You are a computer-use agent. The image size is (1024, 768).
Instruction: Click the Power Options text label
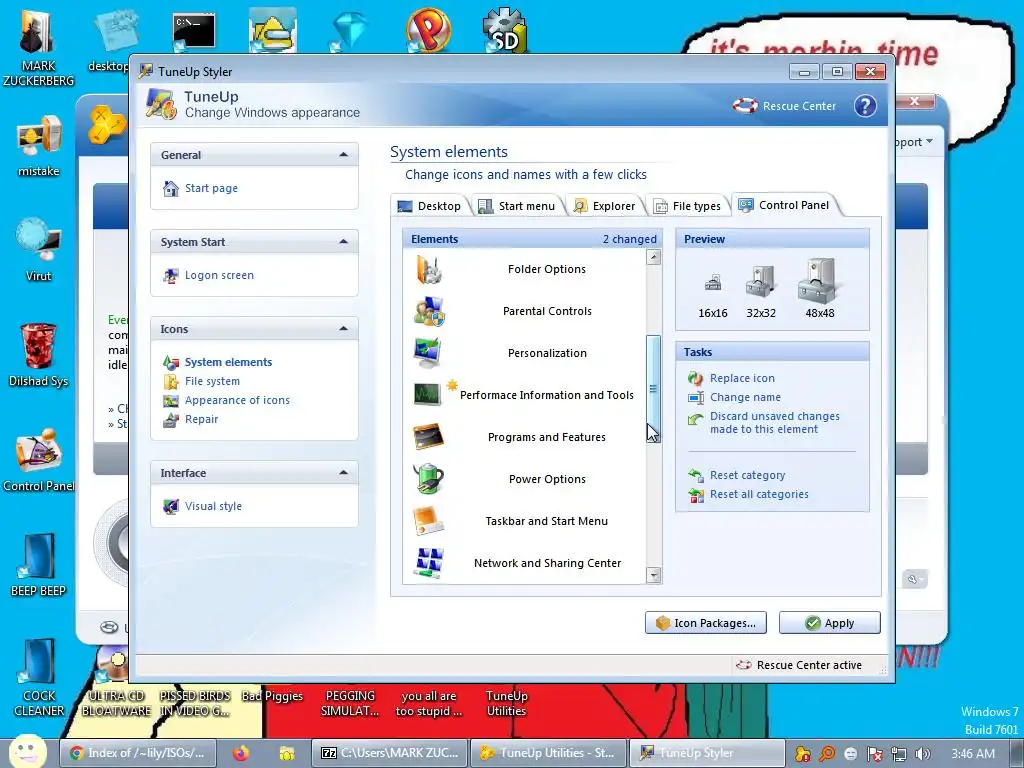547,479
